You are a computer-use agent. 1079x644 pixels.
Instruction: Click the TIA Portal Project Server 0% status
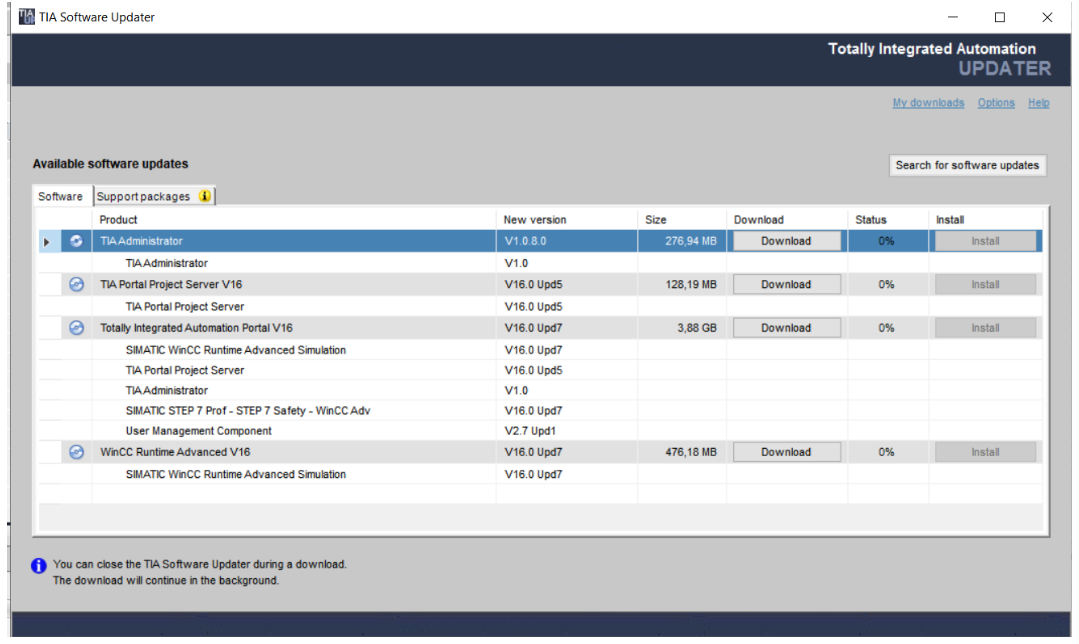(x=887, y=284)
